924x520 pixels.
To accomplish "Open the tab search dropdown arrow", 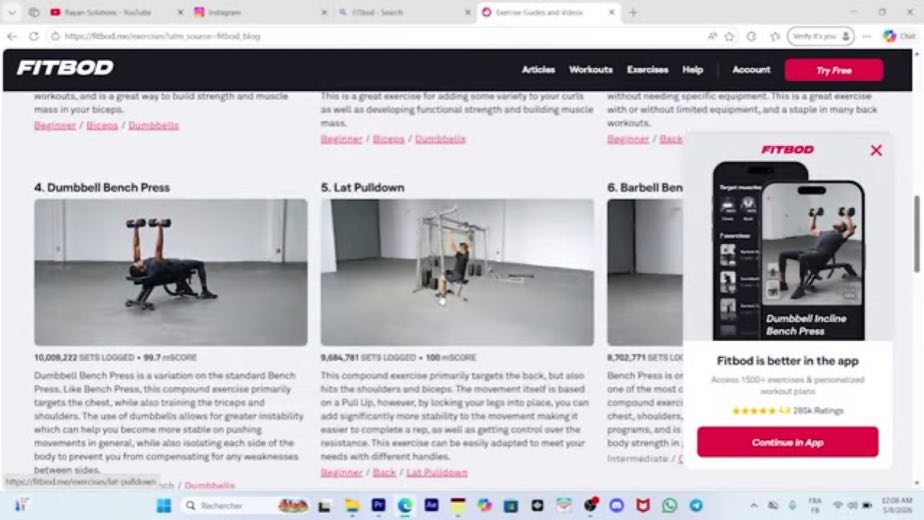I will coord(12,12).
